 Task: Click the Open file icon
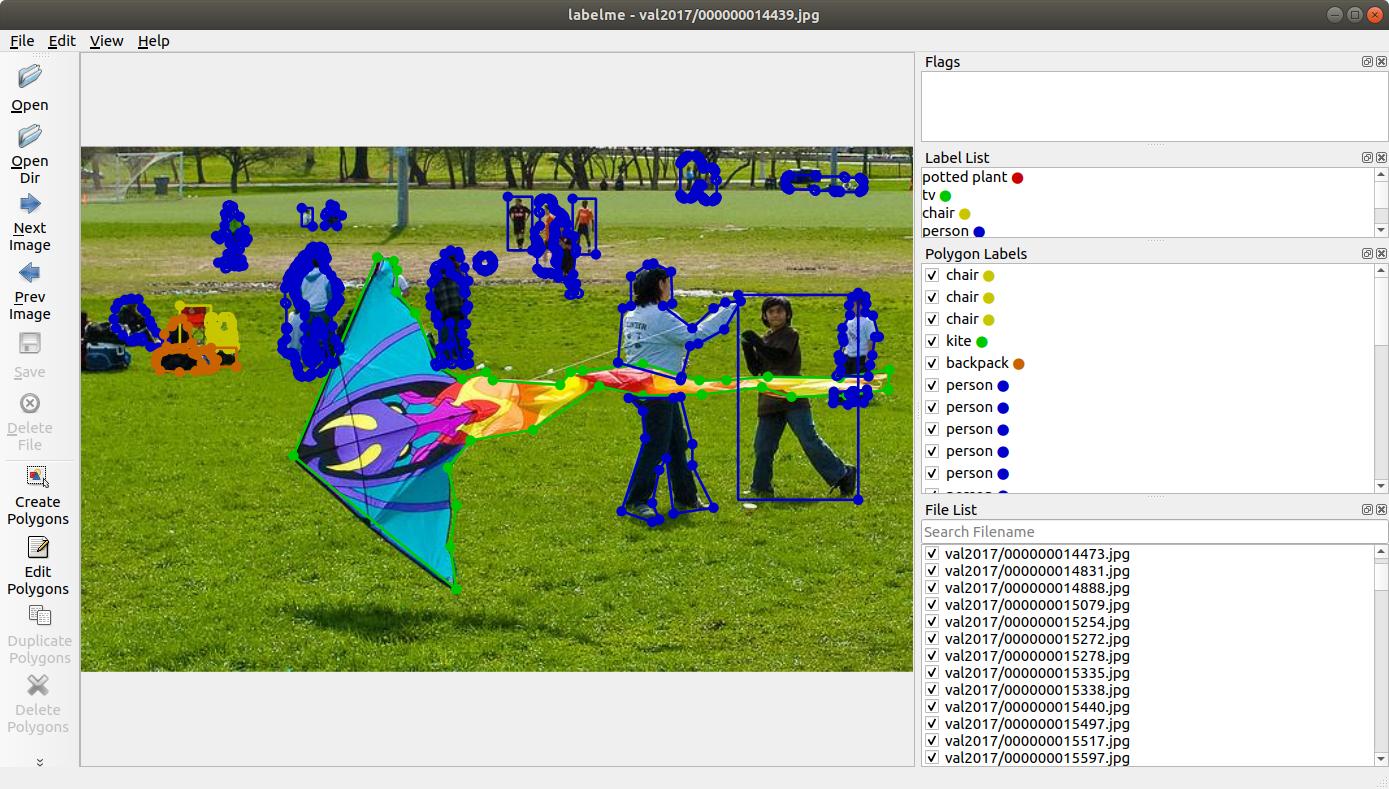[x=29, y=77]
